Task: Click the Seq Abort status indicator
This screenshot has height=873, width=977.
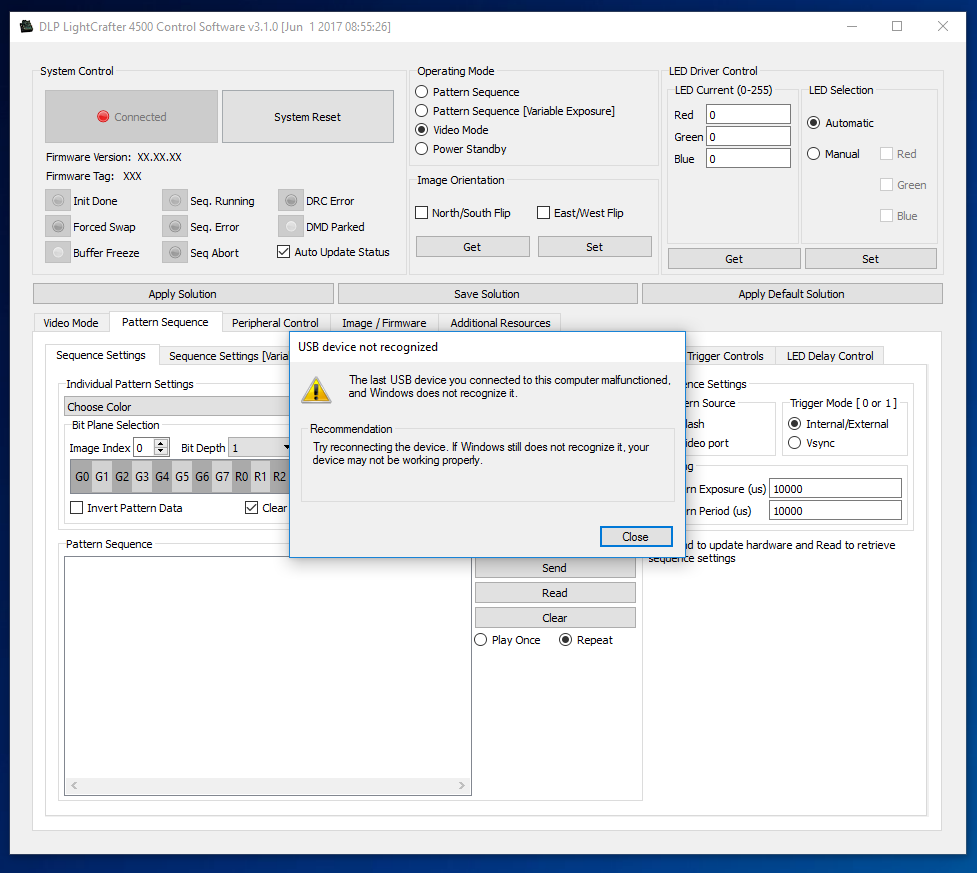Action: [175, 253]
